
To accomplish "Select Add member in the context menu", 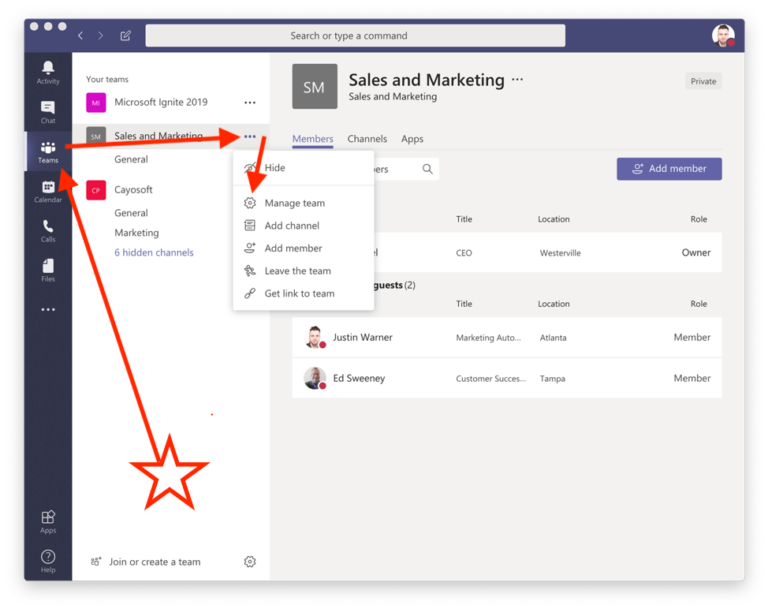I will pos(304,248).
